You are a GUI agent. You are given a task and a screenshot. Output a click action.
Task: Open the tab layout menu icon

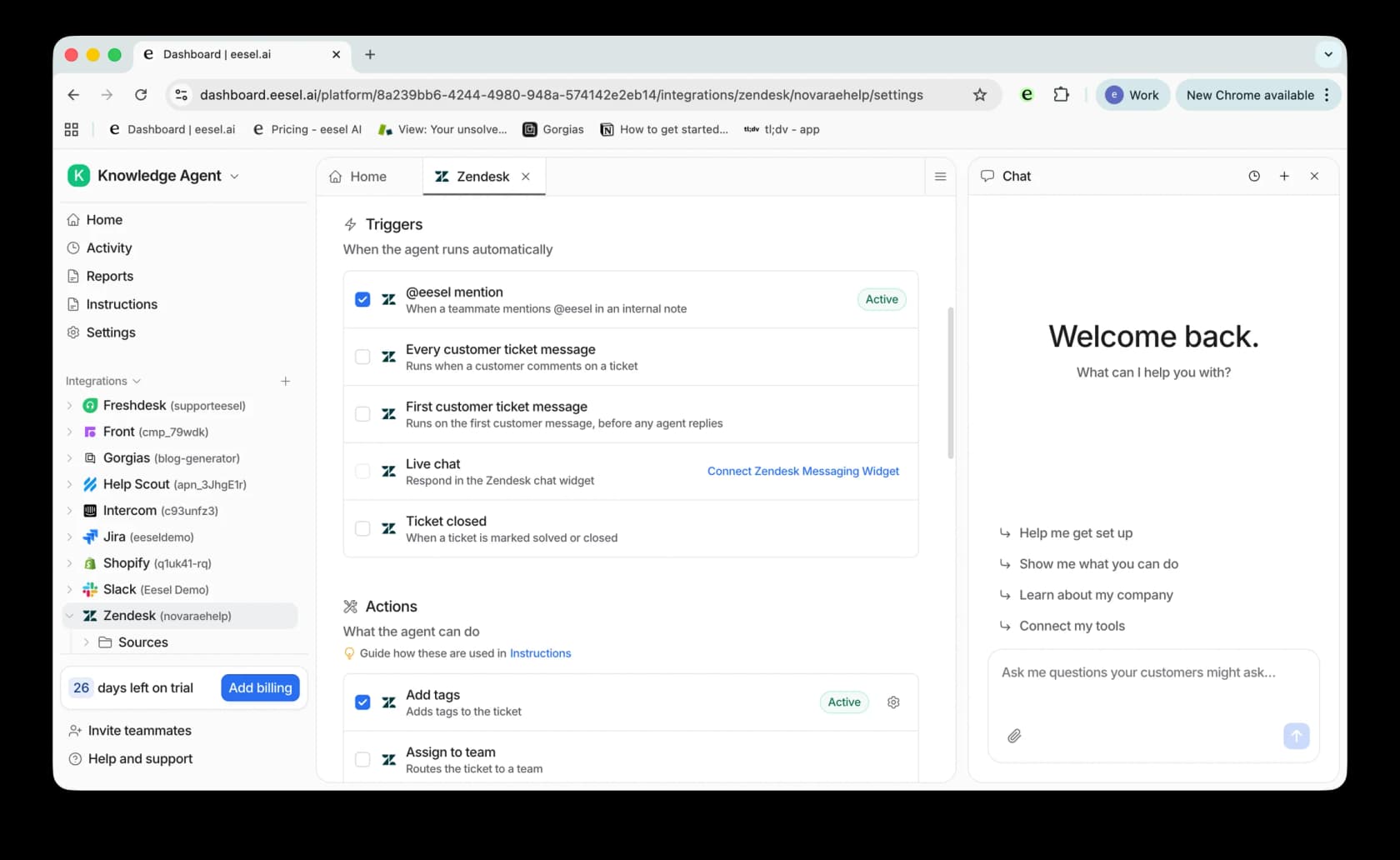click(940, 177)
